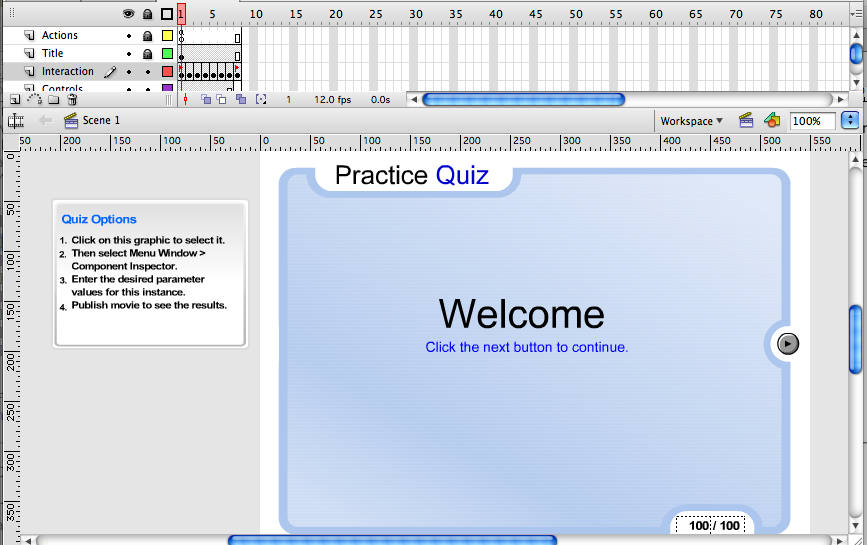The image size is (867, 545).
Task: Click the Practice Quiz title text
Action: click(x=412, y=175)
